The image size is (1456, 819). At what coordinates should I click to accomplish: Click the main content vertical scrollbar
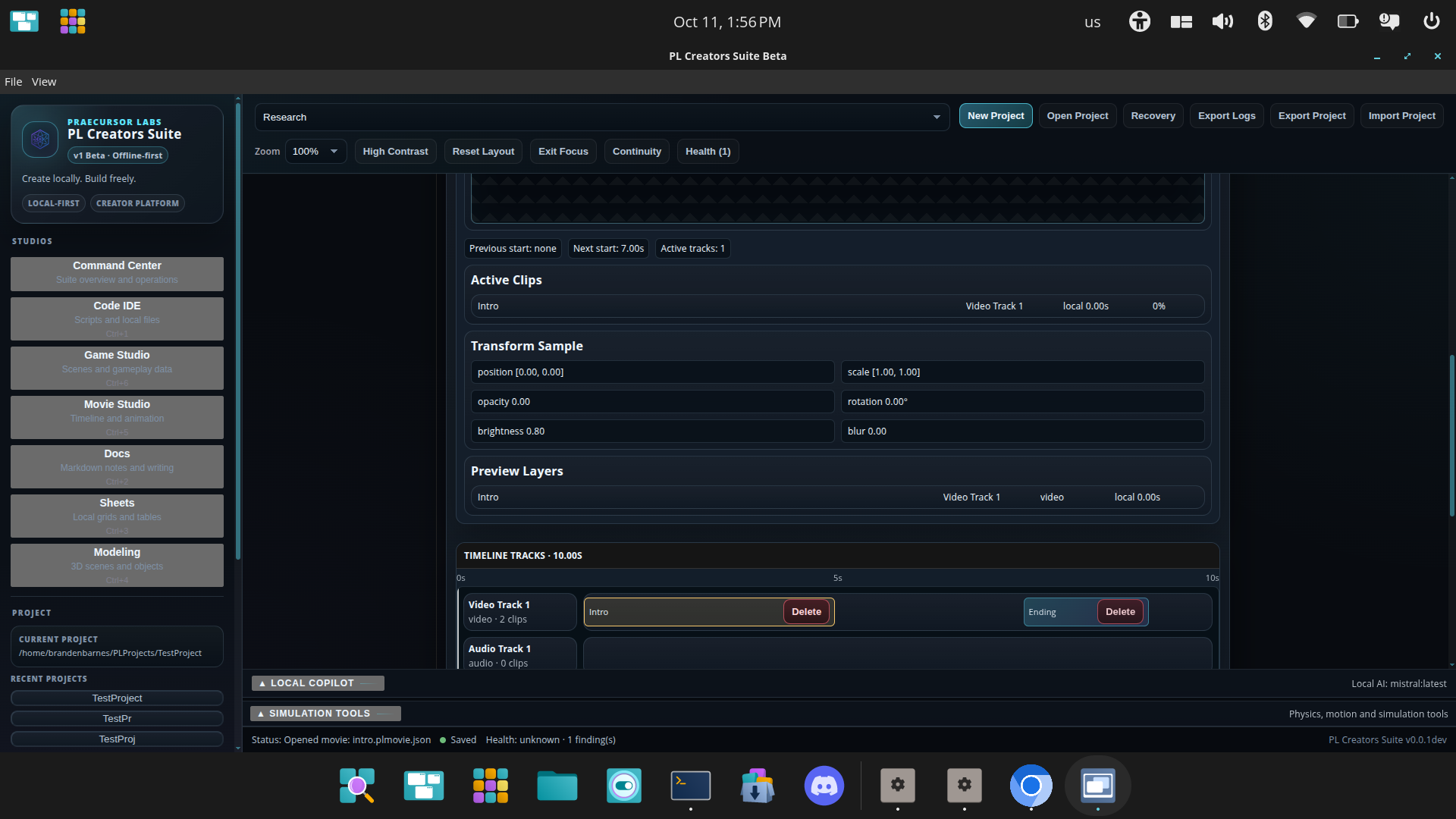coord(1451,436)
